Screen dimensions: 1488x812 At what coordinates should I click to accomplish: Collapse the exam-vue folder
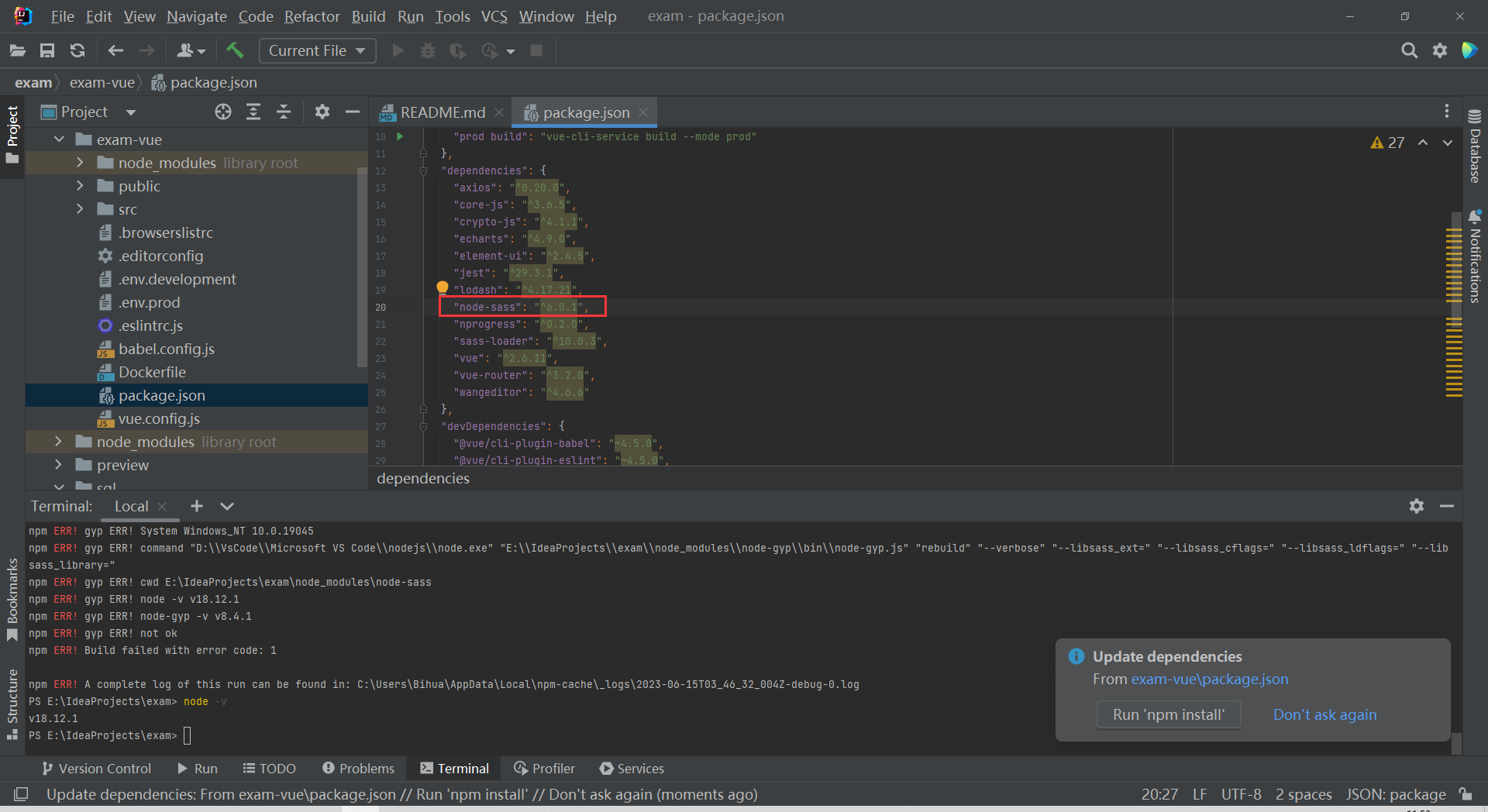59,139
